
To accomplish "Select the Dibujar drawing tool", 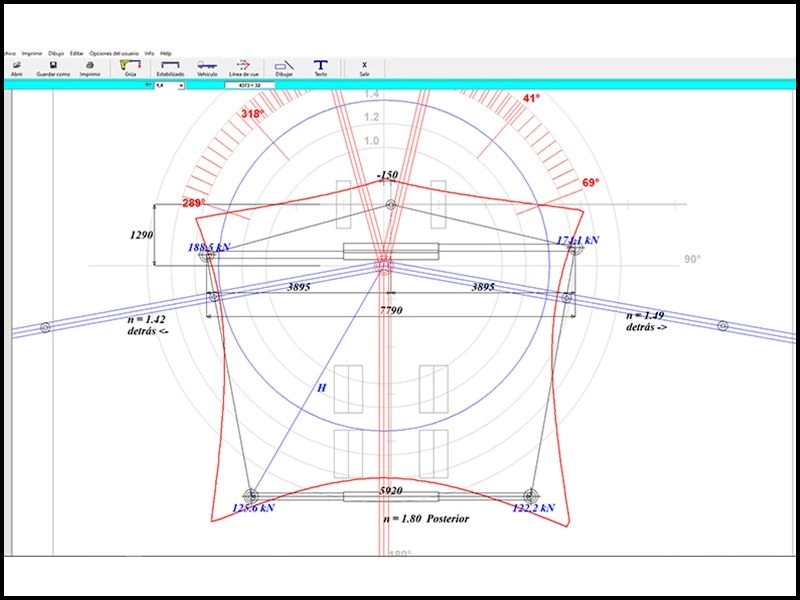I will (284, 67).
